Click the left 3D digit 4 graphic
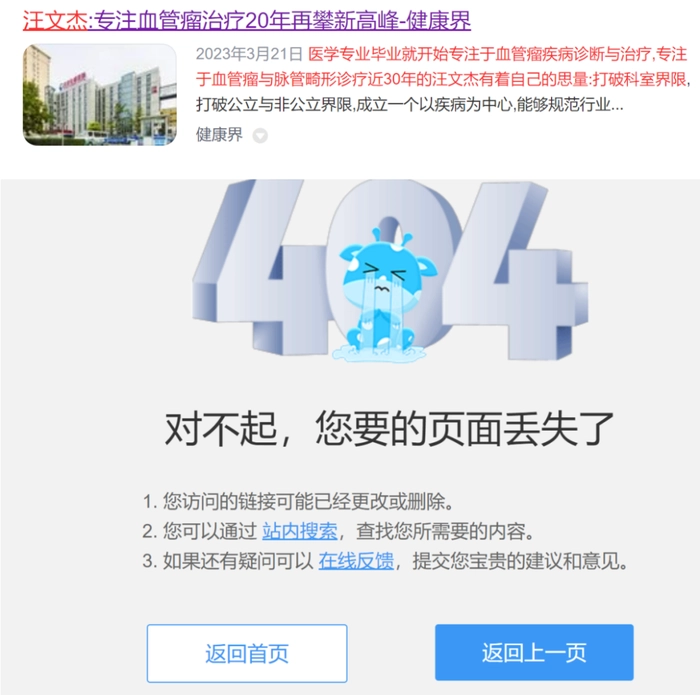700x695 pixels. 254,268
